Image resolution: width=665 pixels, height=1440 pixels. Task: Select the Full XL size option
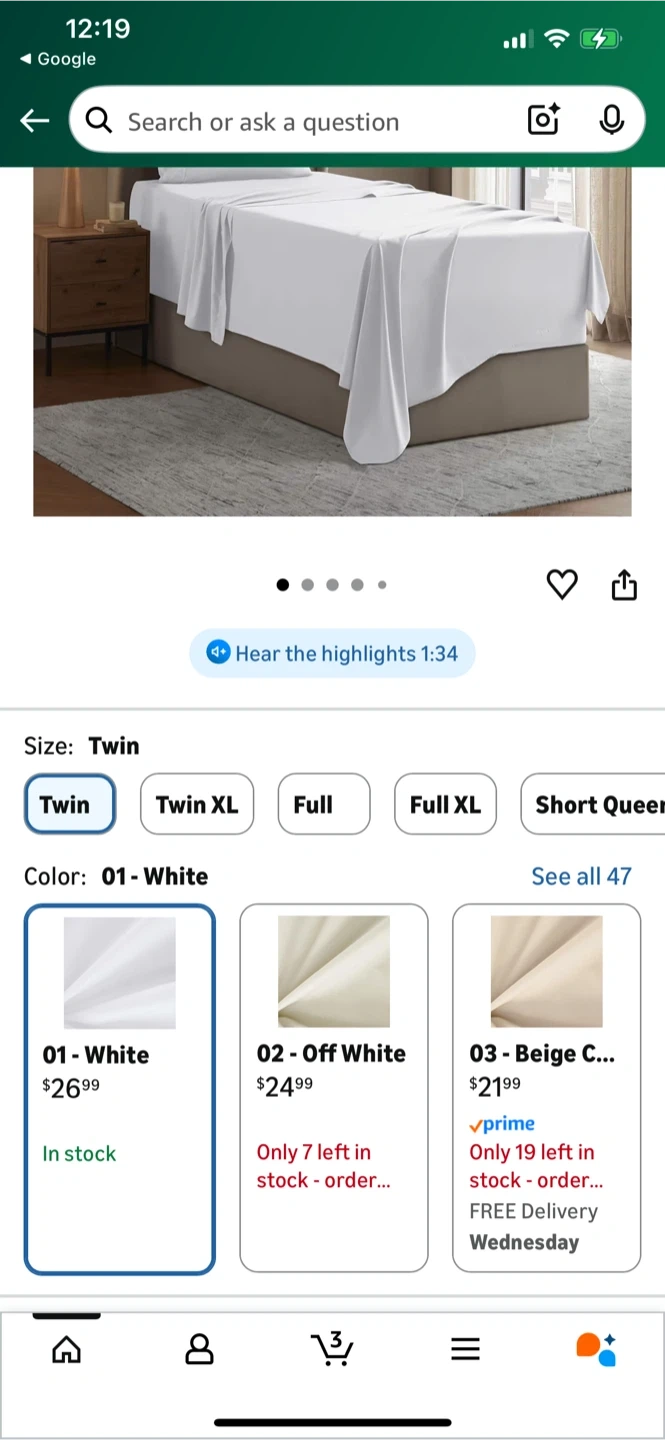pyautogui.click(x=445, y=804)
